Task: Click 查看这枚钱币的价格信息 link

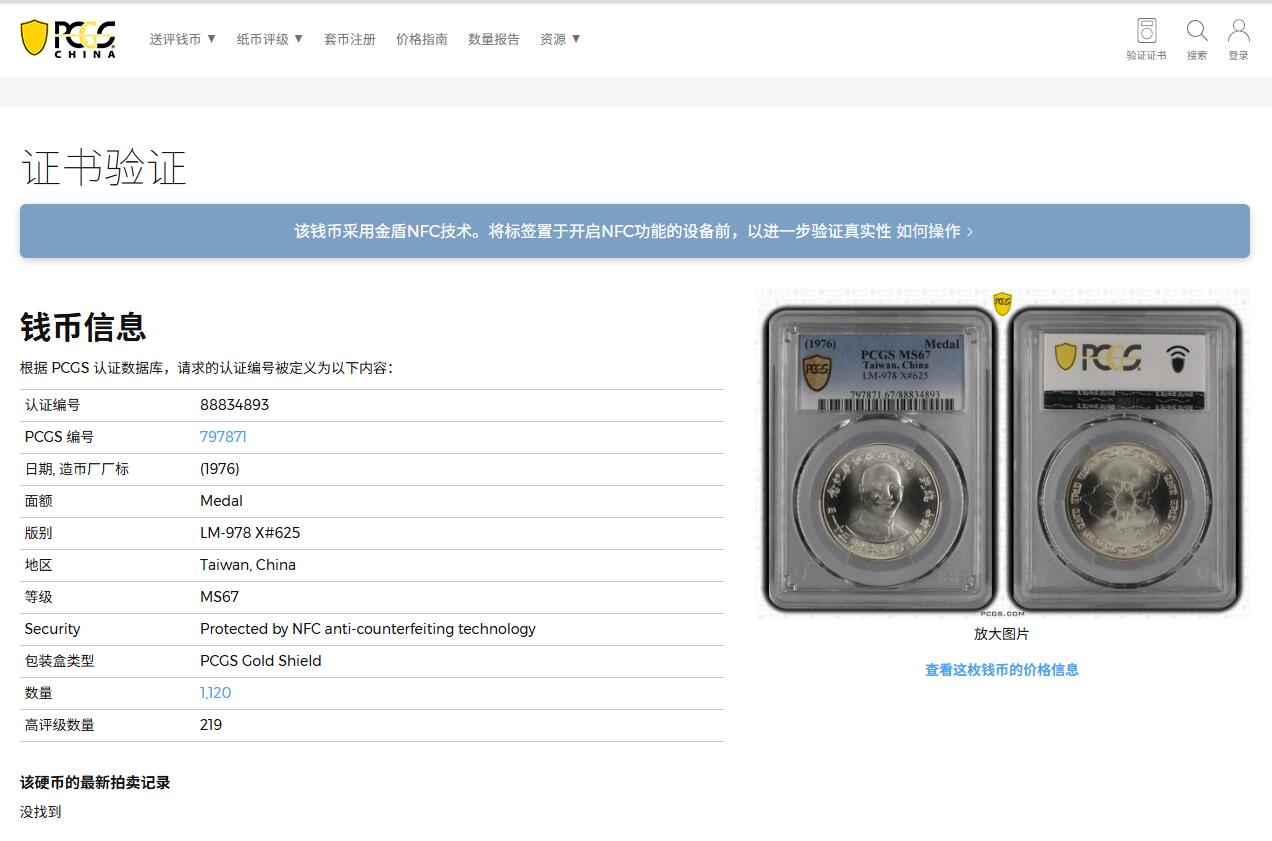Action: [x=1002, y=670]
